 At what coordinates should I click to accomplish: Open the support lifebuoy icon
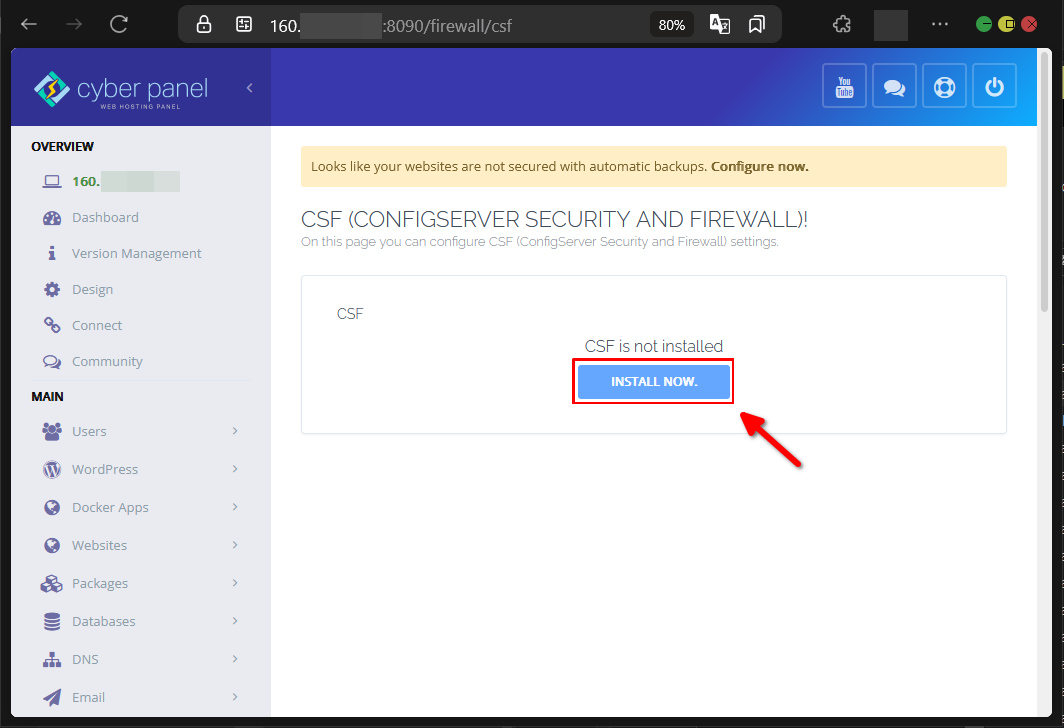pos(945,85)
